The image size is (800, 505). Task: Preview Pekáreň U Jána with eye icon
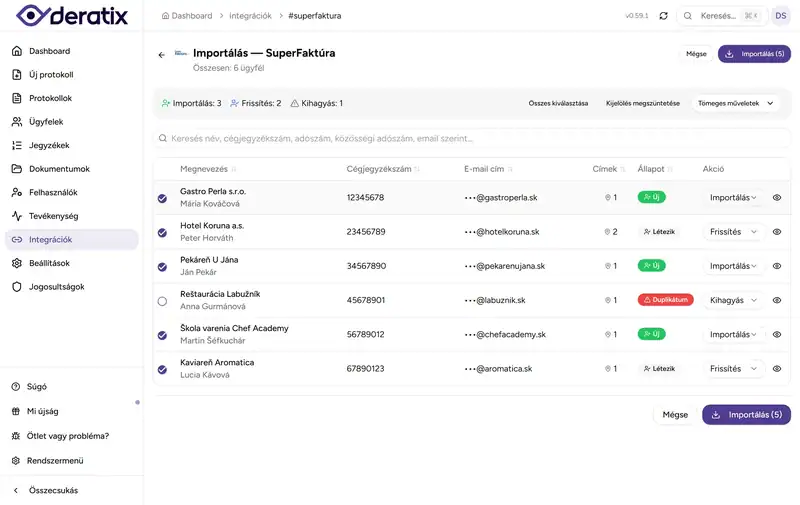click(777, 266)
